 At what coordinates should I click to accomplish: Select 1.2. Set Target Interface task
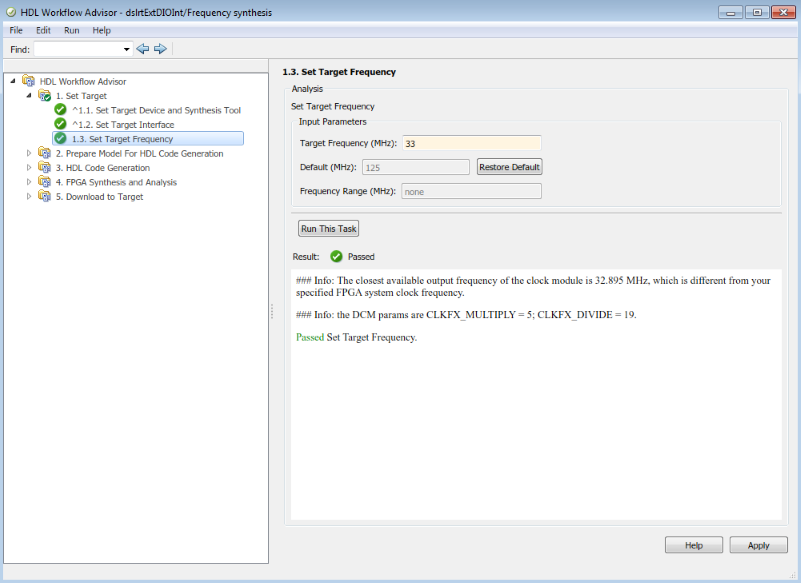[x=123, y=125]
